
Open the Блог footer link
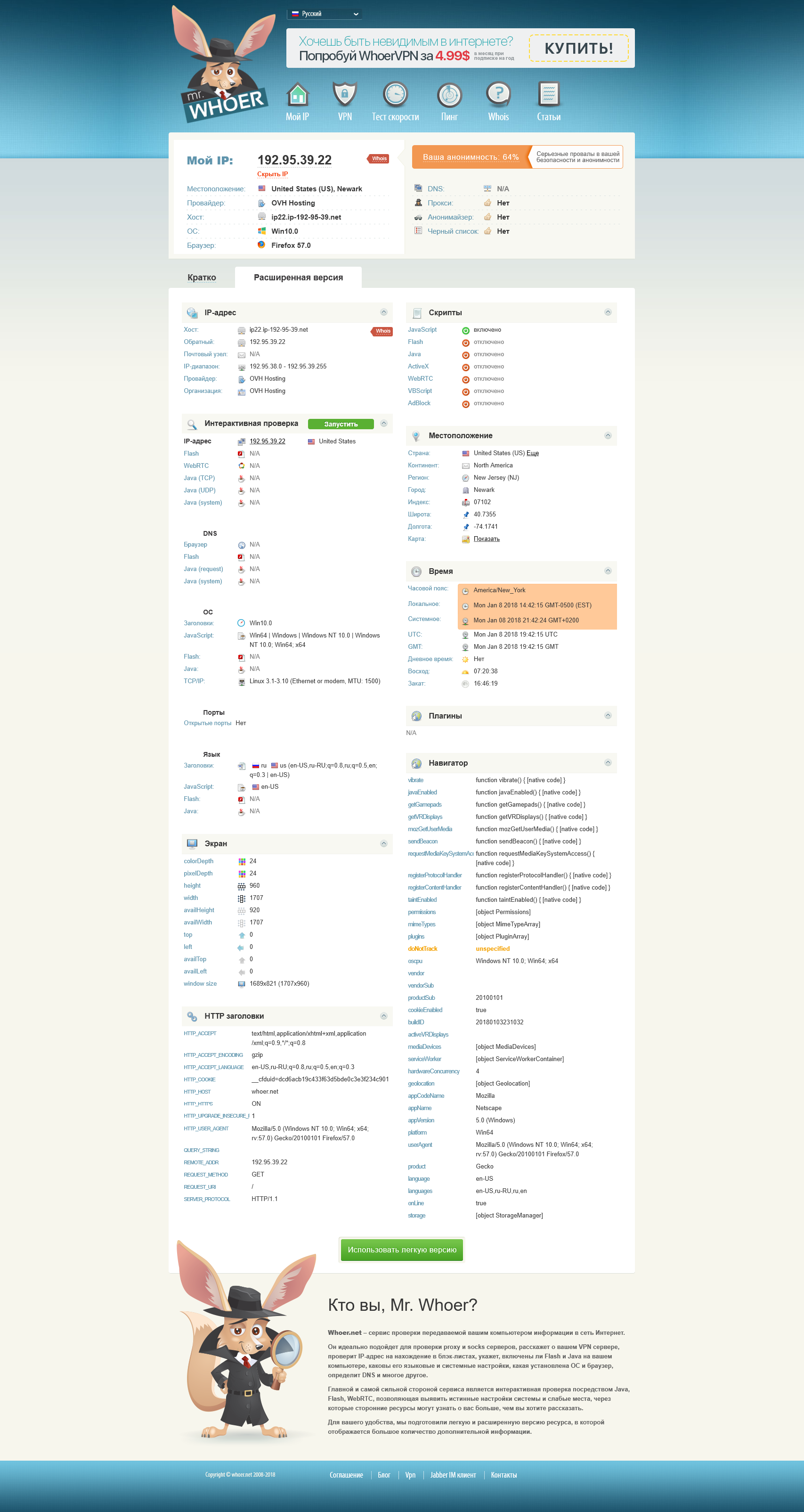(384, 1475)
